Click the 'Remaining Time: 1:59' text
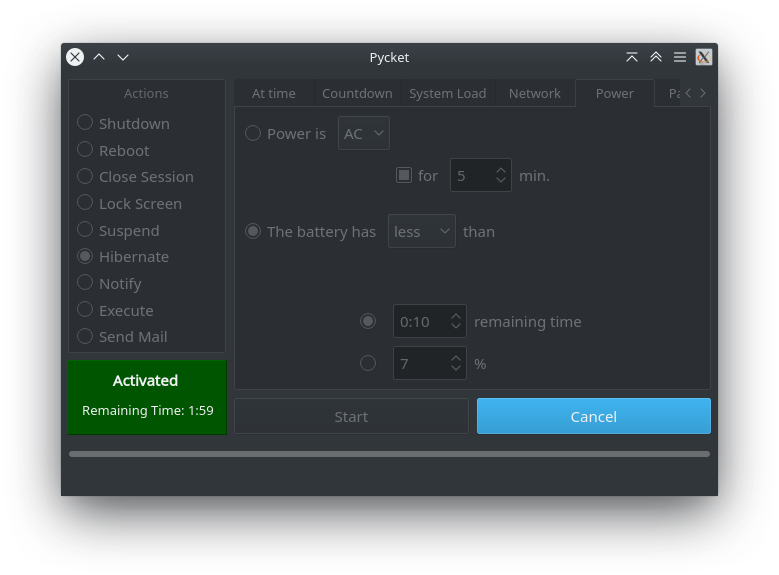Screen dimensions: 779x575 tap(148, 411)
